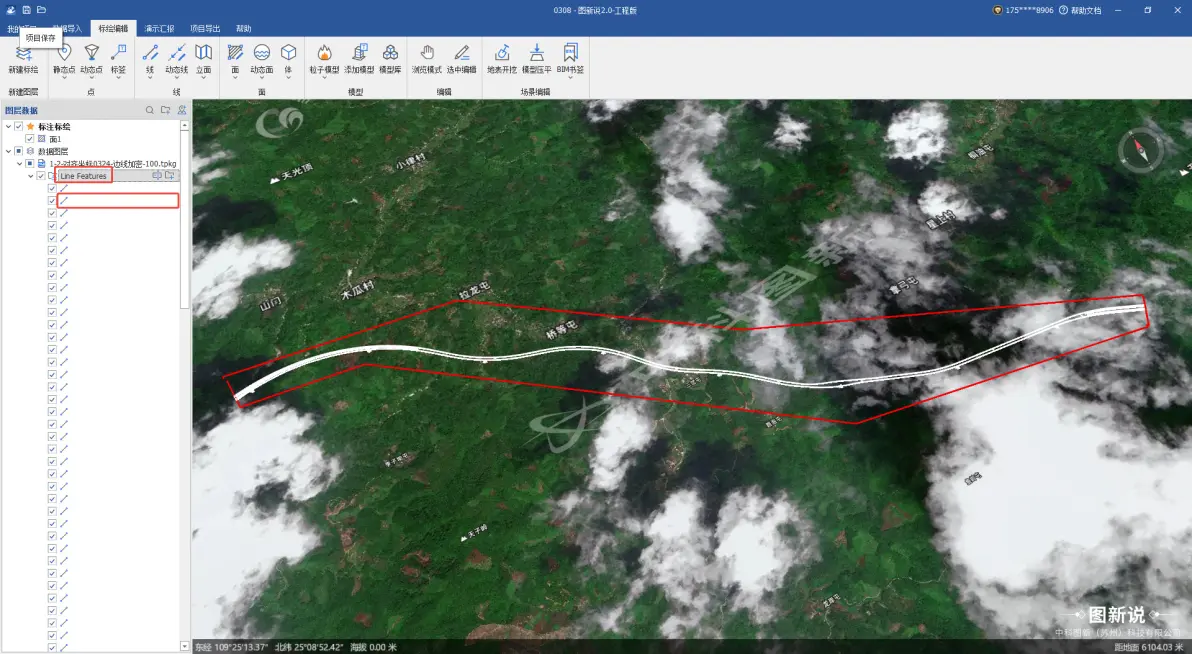
Task: Click the layer panel scrollbar thumb
Action: [185, 219]
